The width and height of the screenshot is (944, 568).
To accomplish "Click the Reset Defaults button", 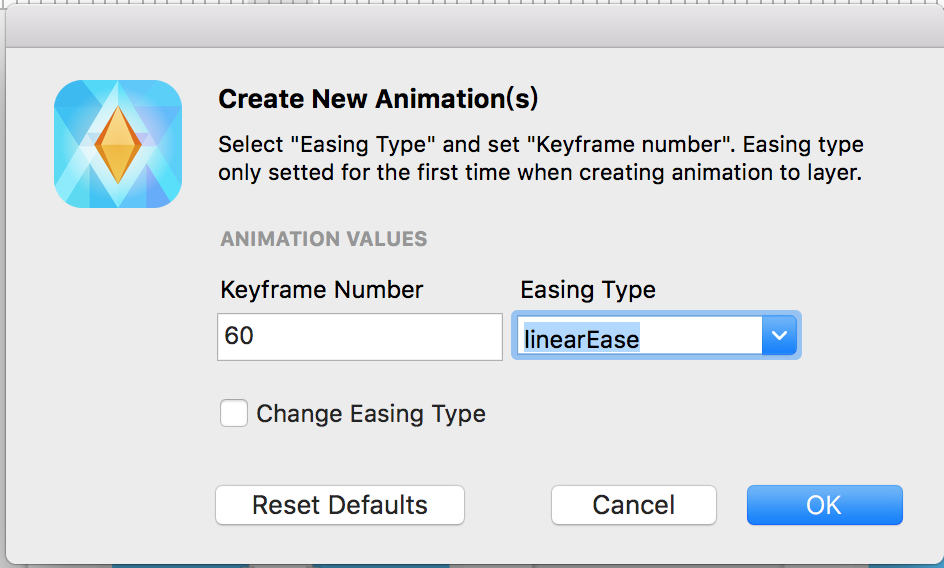I will point(340,505).
